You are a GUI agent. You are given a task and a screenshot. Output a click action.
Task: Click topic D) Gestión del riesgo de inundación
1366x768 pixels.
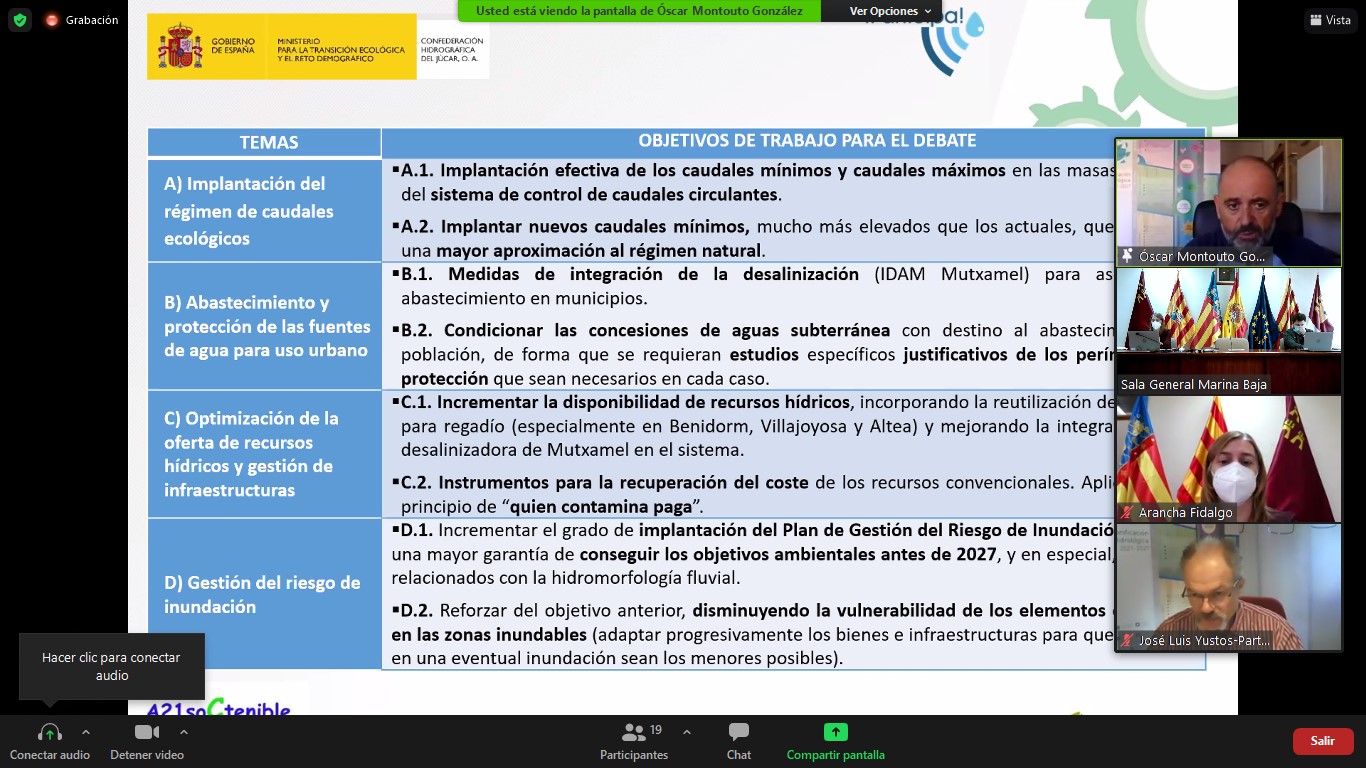point(265,594)
